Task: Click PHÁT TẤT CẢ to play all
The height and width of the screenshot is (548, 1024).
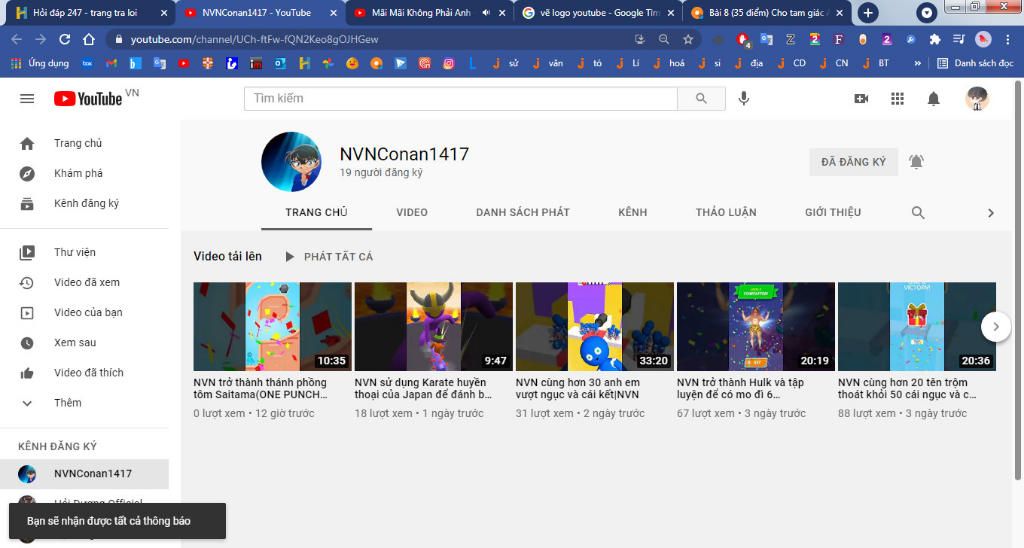Action: tap(328, 257)
